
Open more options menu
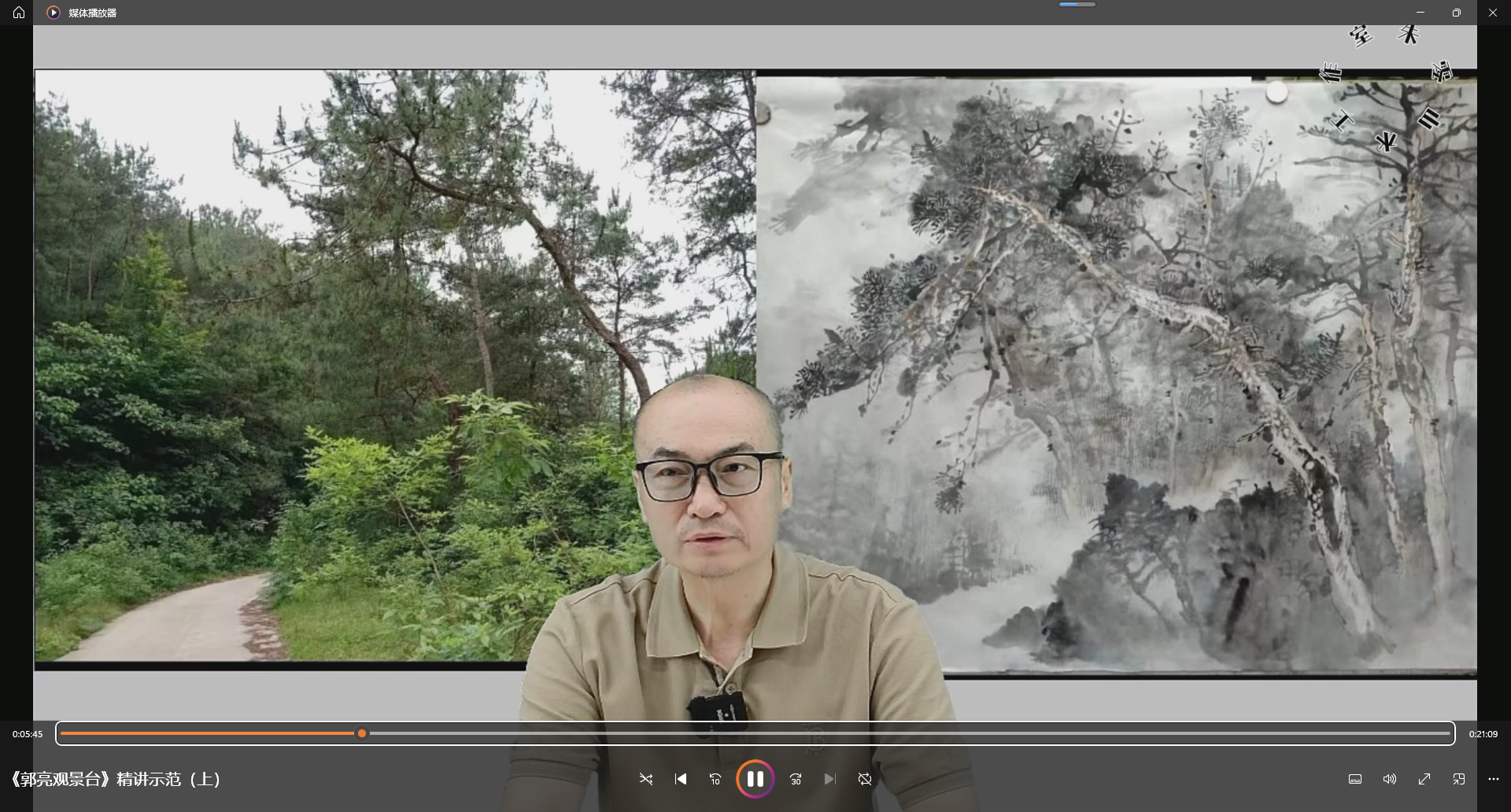tap(1494, 779)
